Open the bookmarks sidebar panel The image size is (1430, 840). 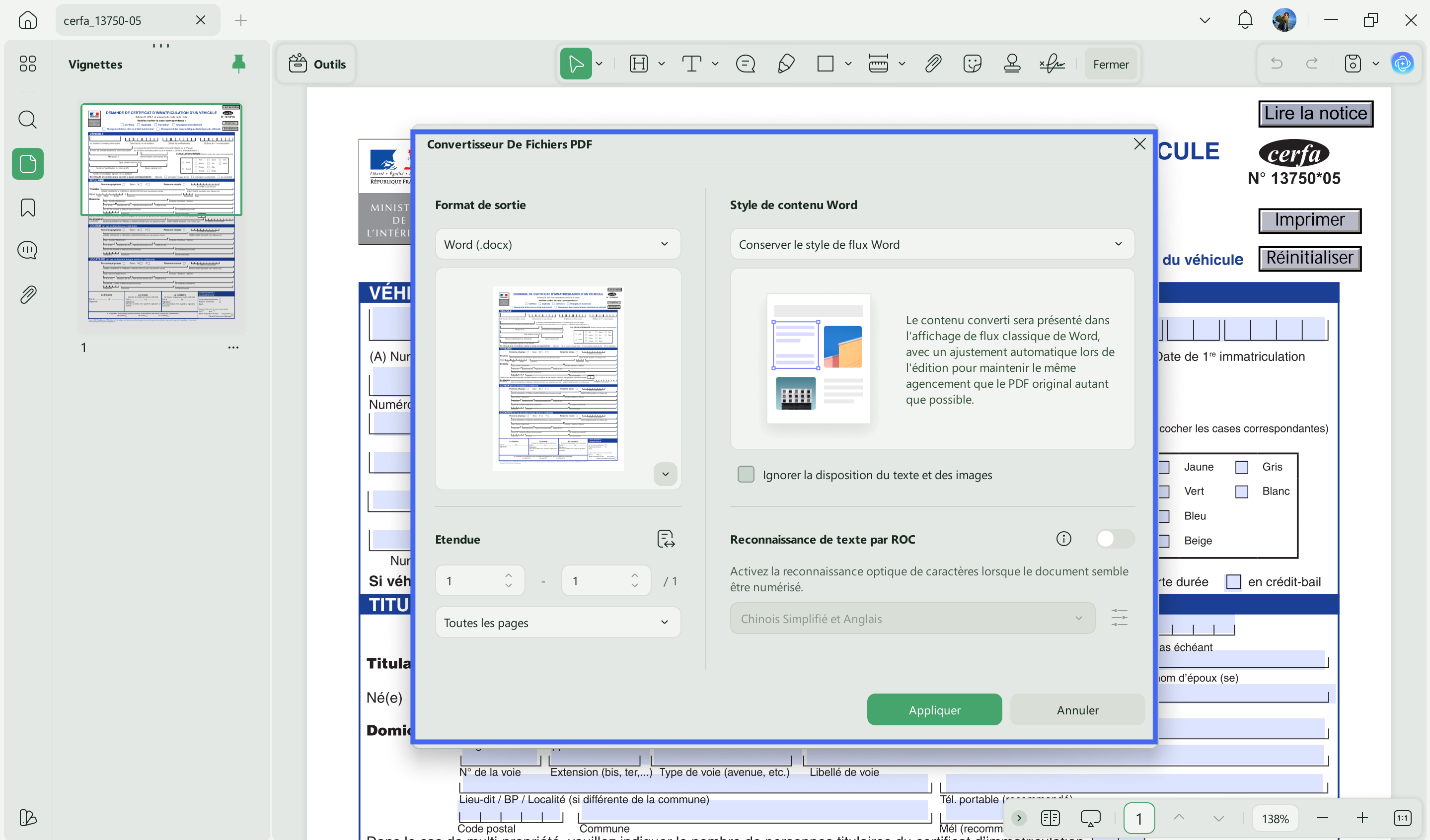pos(27,208)
